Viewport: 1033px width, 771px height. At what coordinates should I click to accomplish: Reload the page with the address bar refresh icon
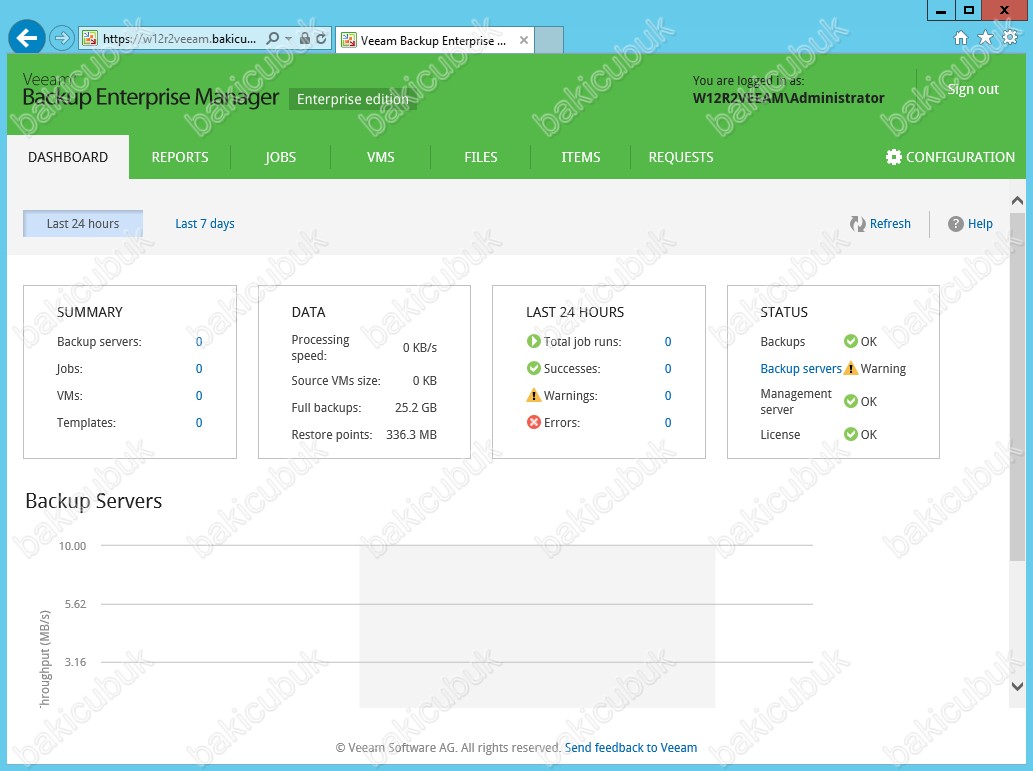pyautogui.click(x=321, y=39)
